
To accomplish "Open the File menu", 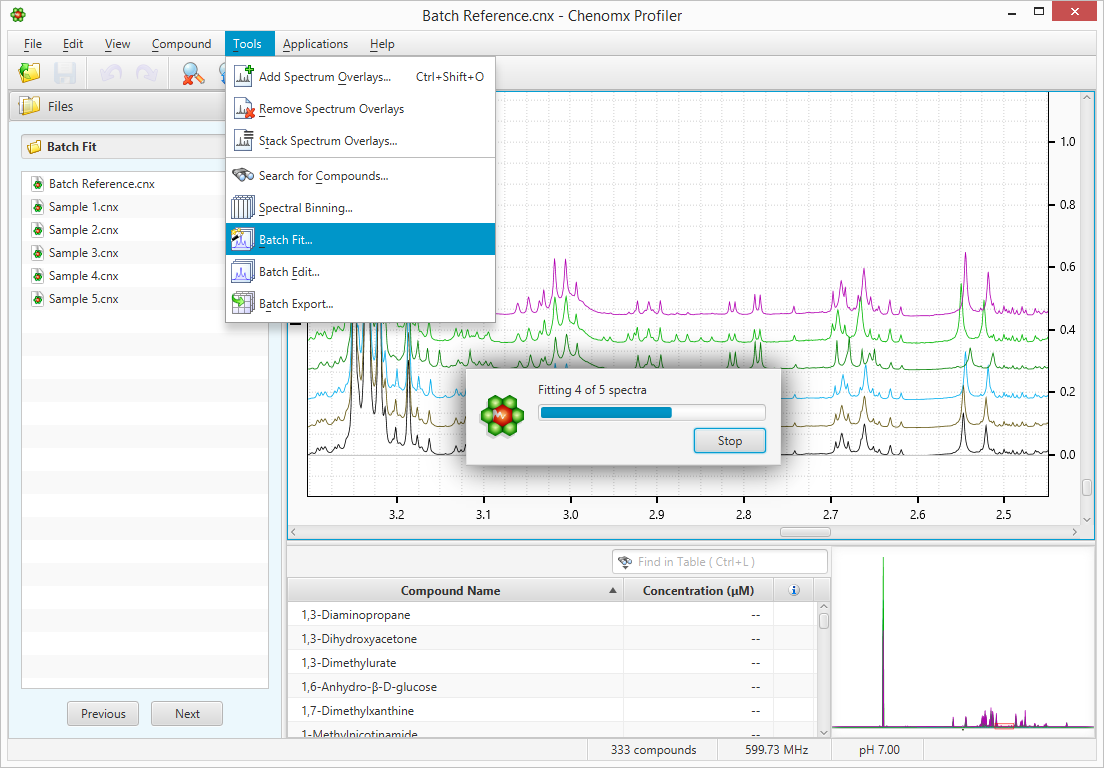I will click(x=32, y=44).
